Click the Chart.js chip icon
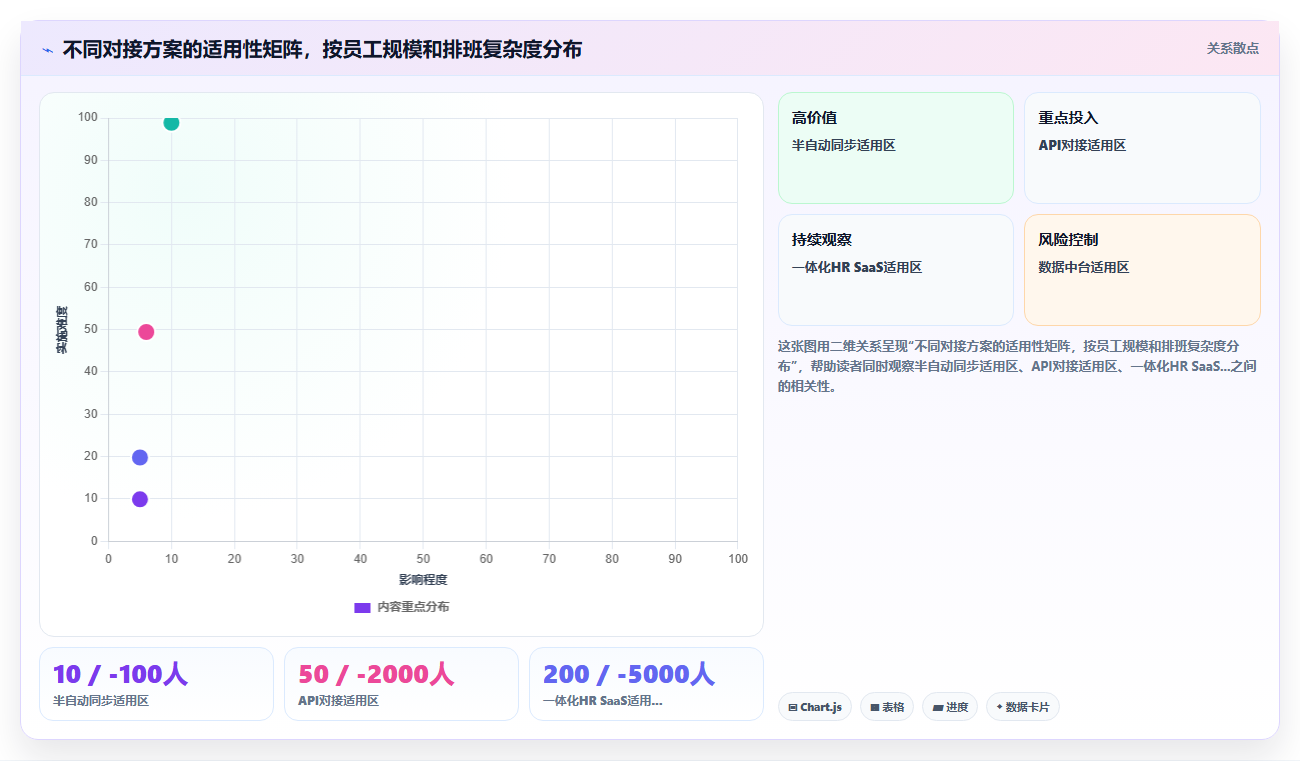This screenshot has width=1300, height=761. (793, 707)
